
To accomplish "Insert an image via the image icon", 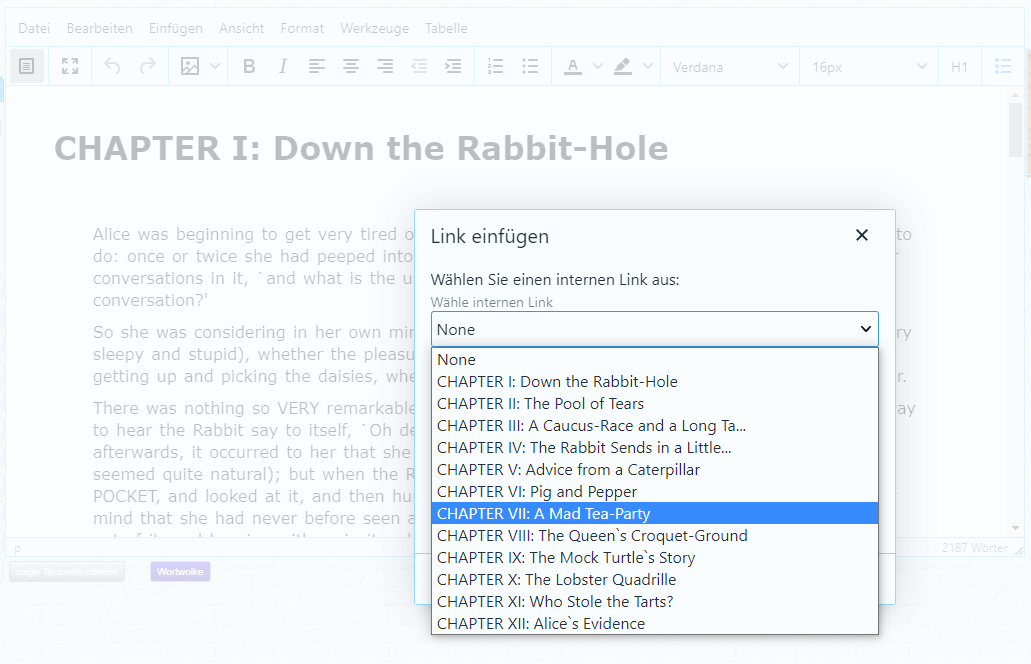I will [x=190, y=66].
